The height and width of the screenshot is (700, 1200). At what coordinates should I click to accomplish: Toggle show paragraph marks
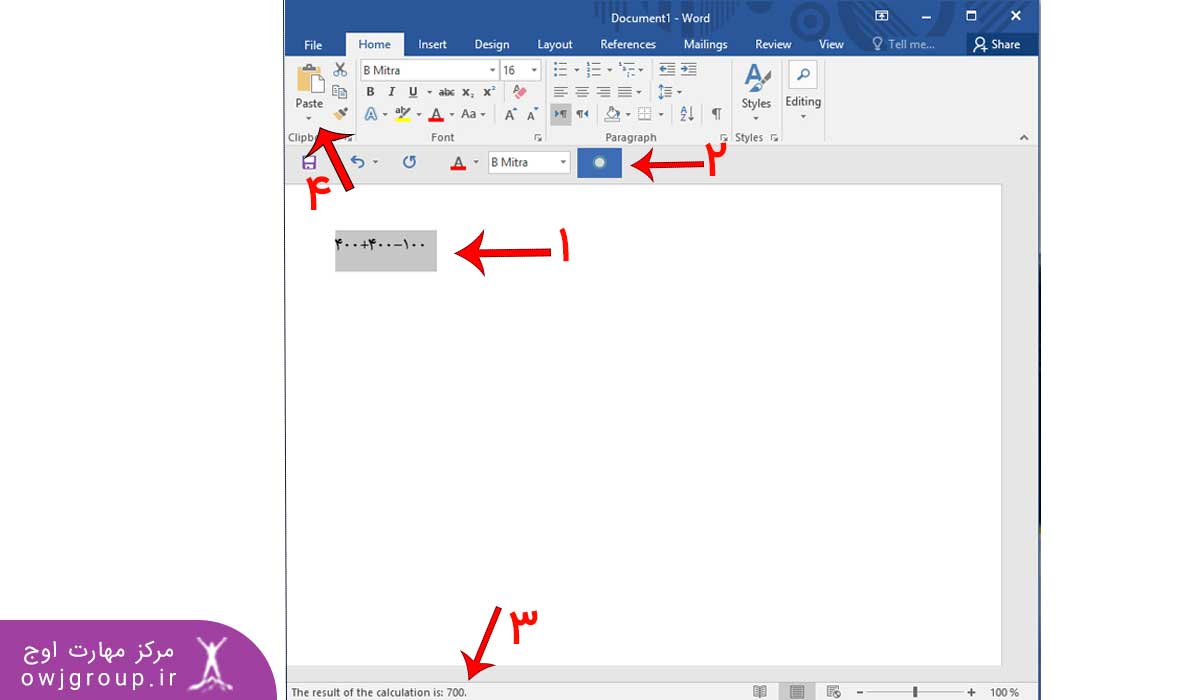(716, 115)
